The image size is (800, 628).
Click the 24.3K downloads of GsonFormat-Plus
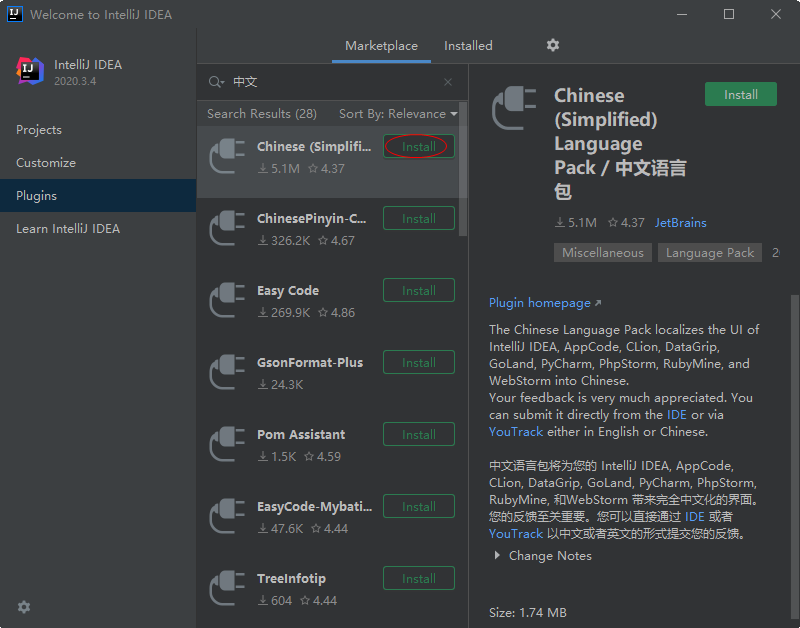(281, 385)
